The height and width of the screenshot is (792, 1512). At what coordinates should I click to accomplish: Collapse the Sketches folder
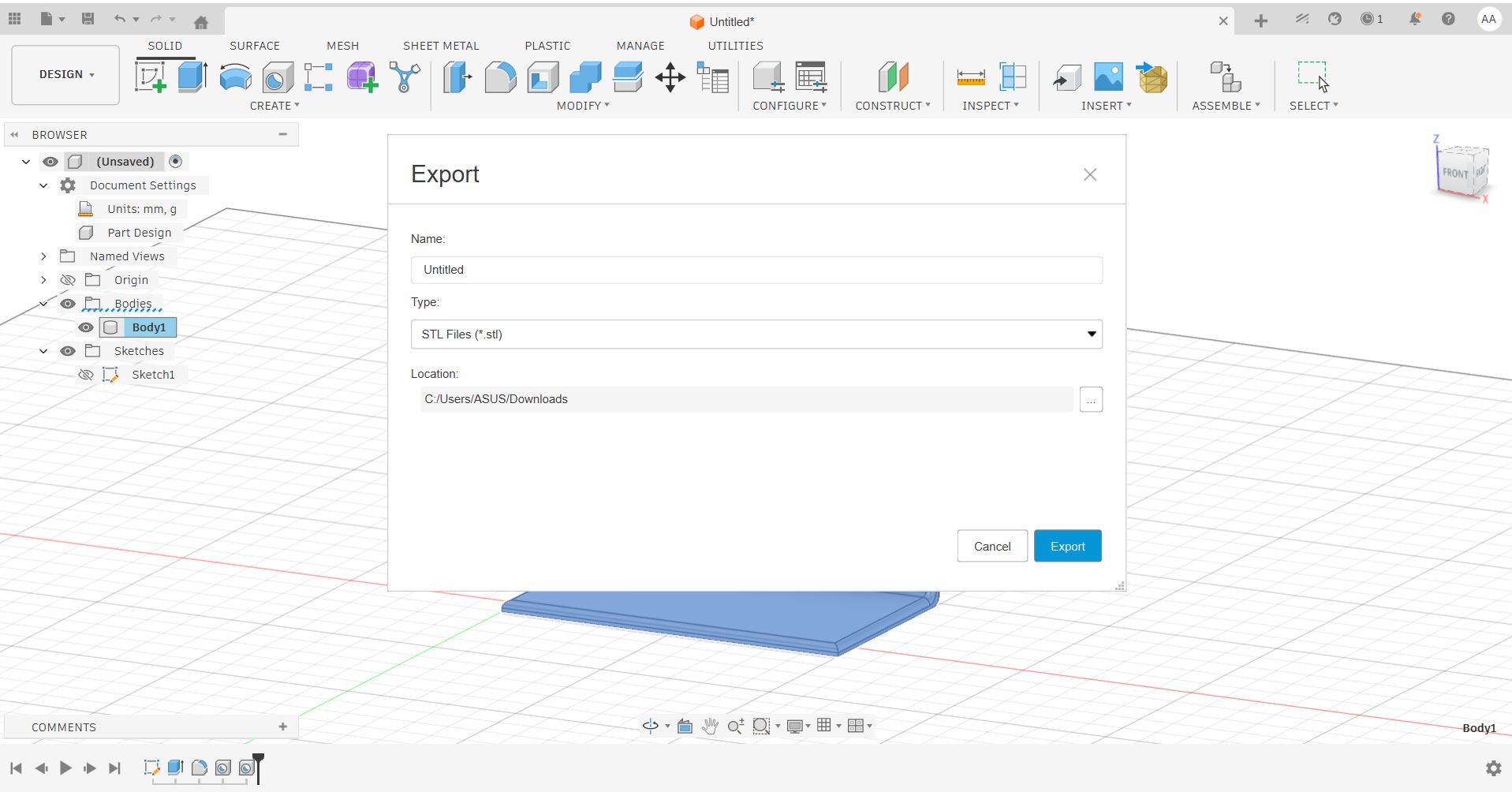(43, 351)
